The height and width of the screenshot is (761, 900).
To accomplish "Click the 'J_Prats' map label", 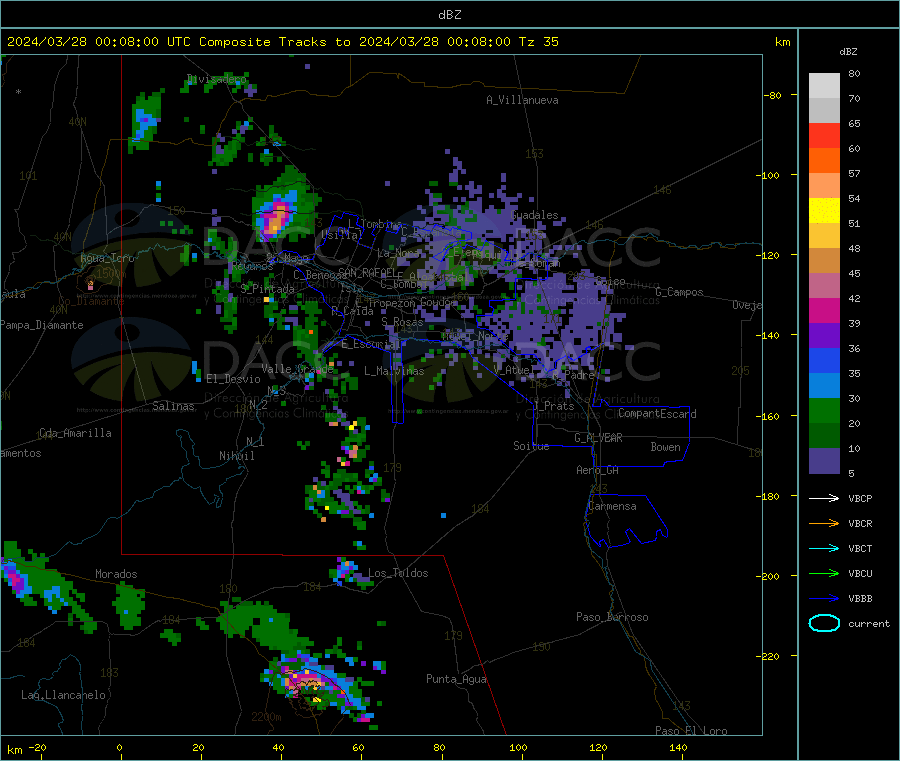I will [x=554, y=405].
